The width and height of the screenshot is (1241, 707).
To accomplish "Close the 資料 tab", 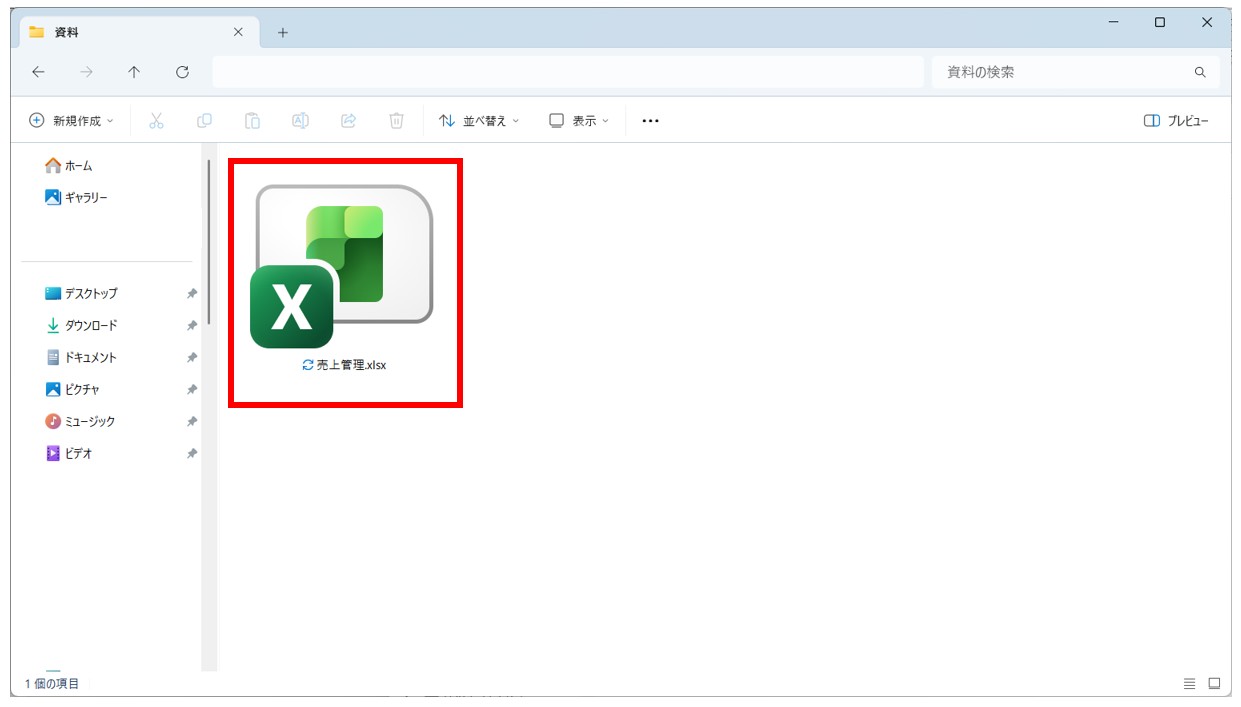I will coord(238,32).
